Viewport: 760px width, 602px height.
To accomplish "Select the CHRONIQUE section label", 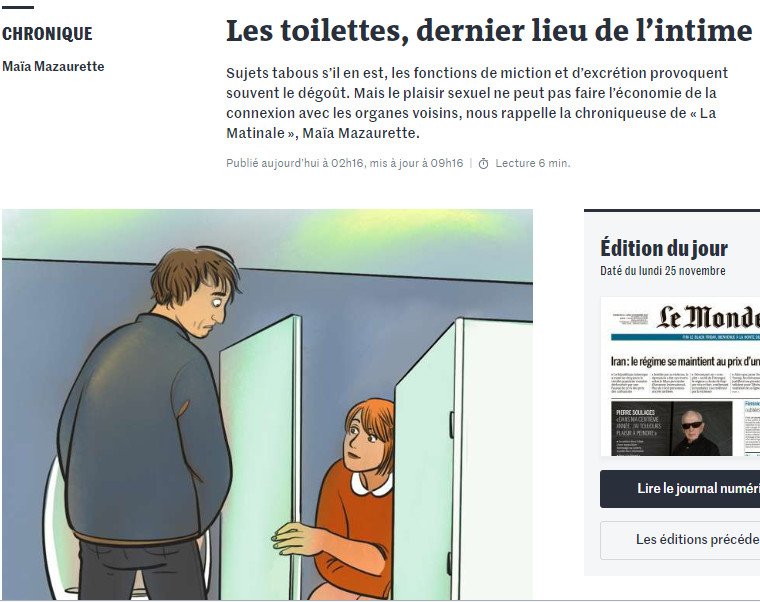I will coord(47,34).
